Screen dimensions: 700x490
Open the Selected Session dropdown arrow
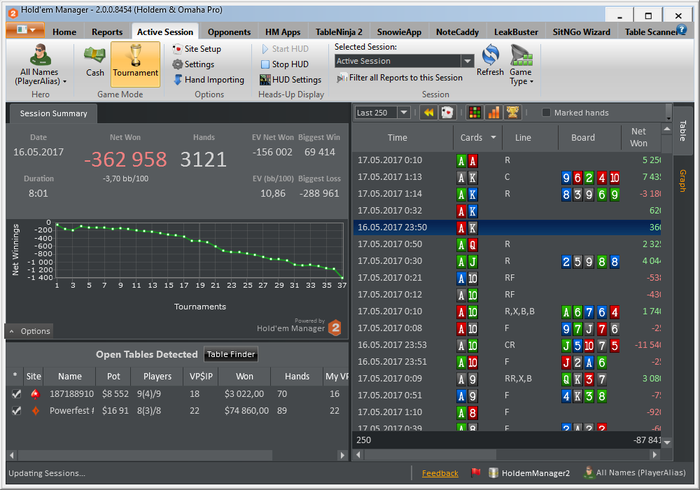(467, 61)
